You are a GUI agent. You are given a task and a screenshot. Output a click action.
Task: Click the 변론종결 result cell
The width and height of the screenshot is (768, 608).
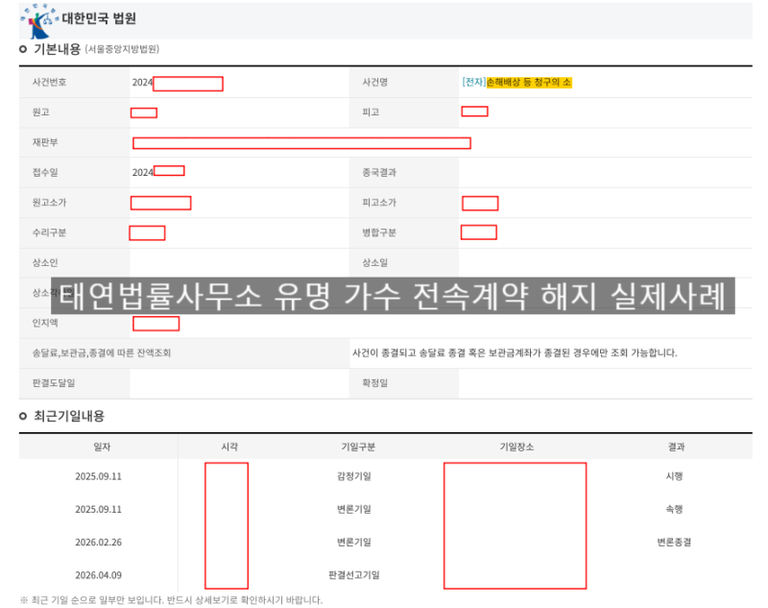point(674,542)
